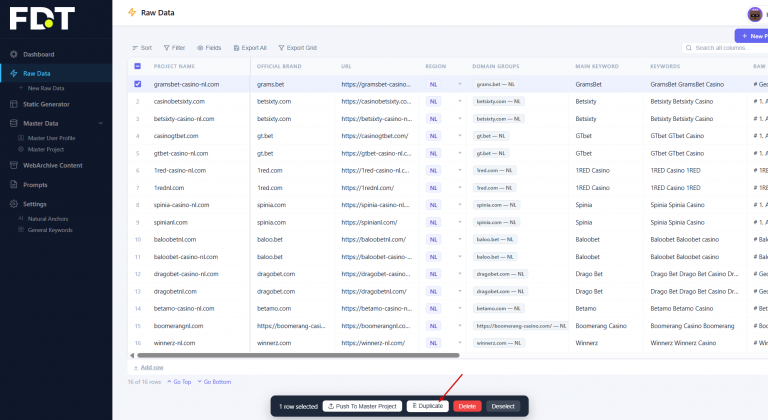Click the scroll-left arrow of the grid
Image resolution: width=768 pixels, height=420 pixels.
pos(132,355)
